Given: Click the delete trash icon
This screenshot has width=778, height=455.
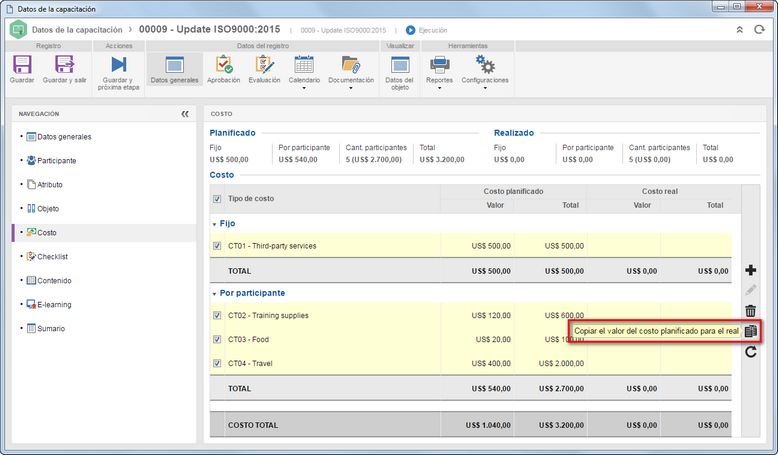Looking at the screenshot, I should 751,311.
